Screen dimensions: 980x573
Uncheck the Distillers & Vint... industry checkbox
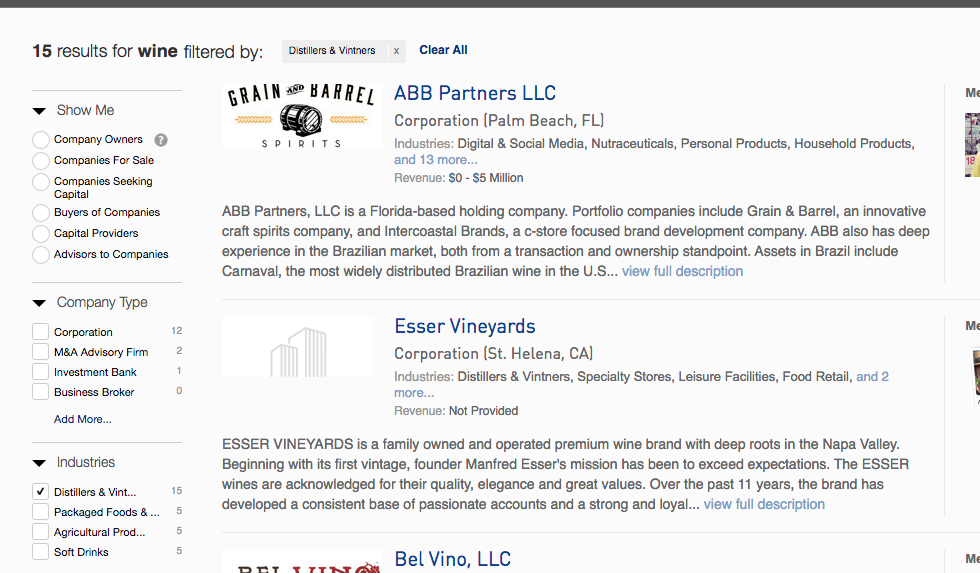41,492
